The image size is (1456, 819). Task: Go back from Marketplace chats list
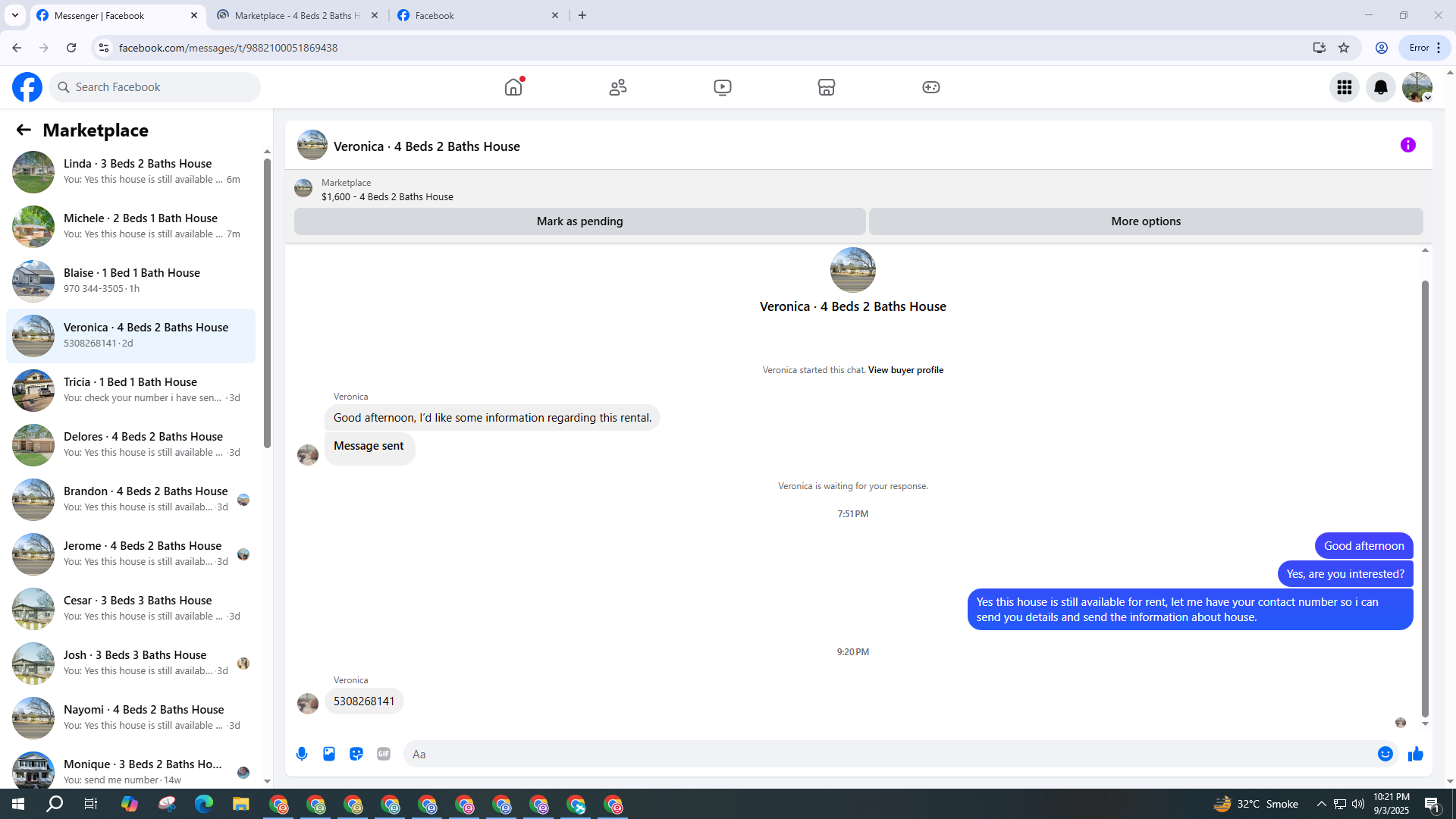24,130
